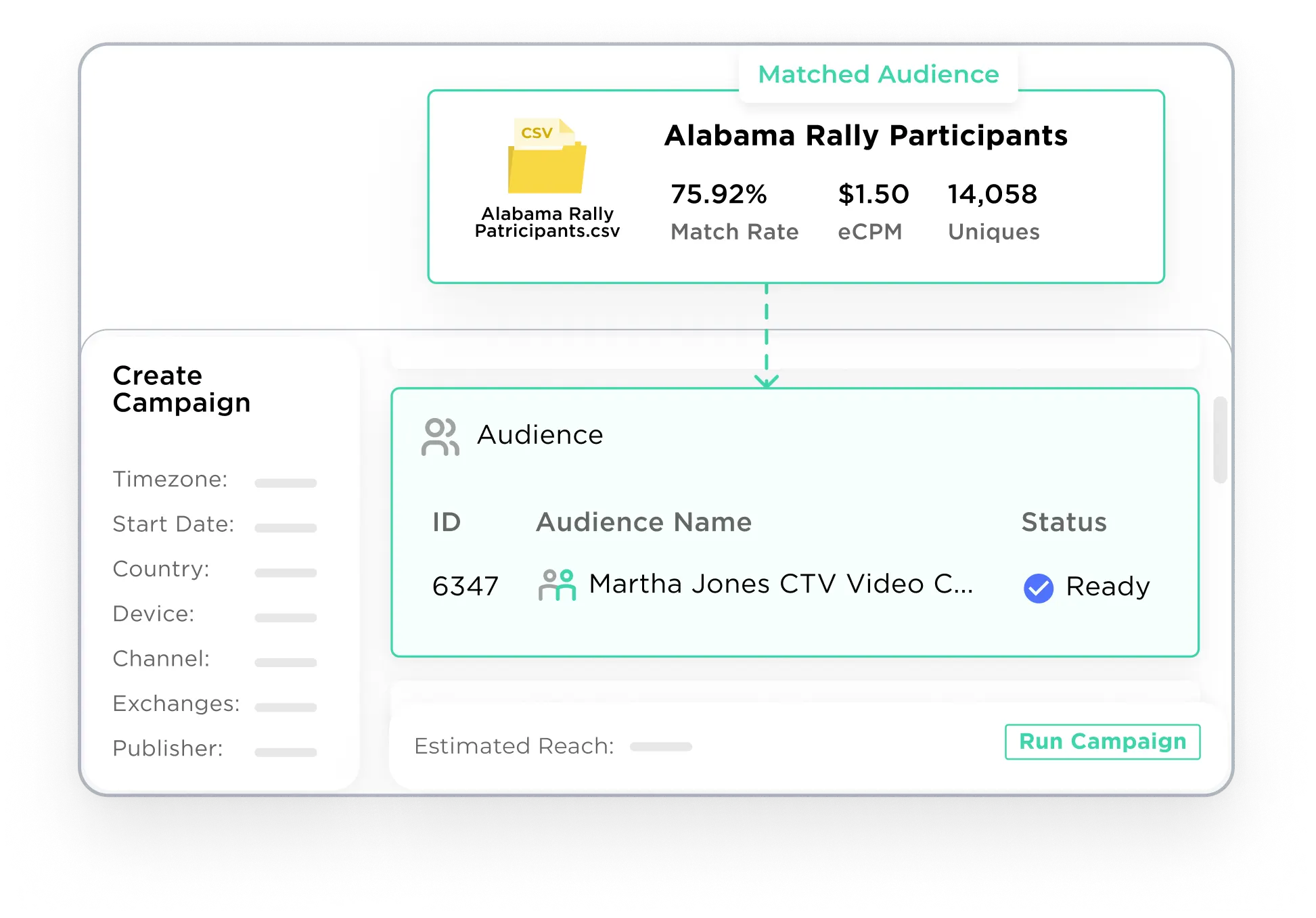The width and height of the screenshot is (1316, 918).
Task: Click the Estimated Reach value bar
Action: point(660,747)
